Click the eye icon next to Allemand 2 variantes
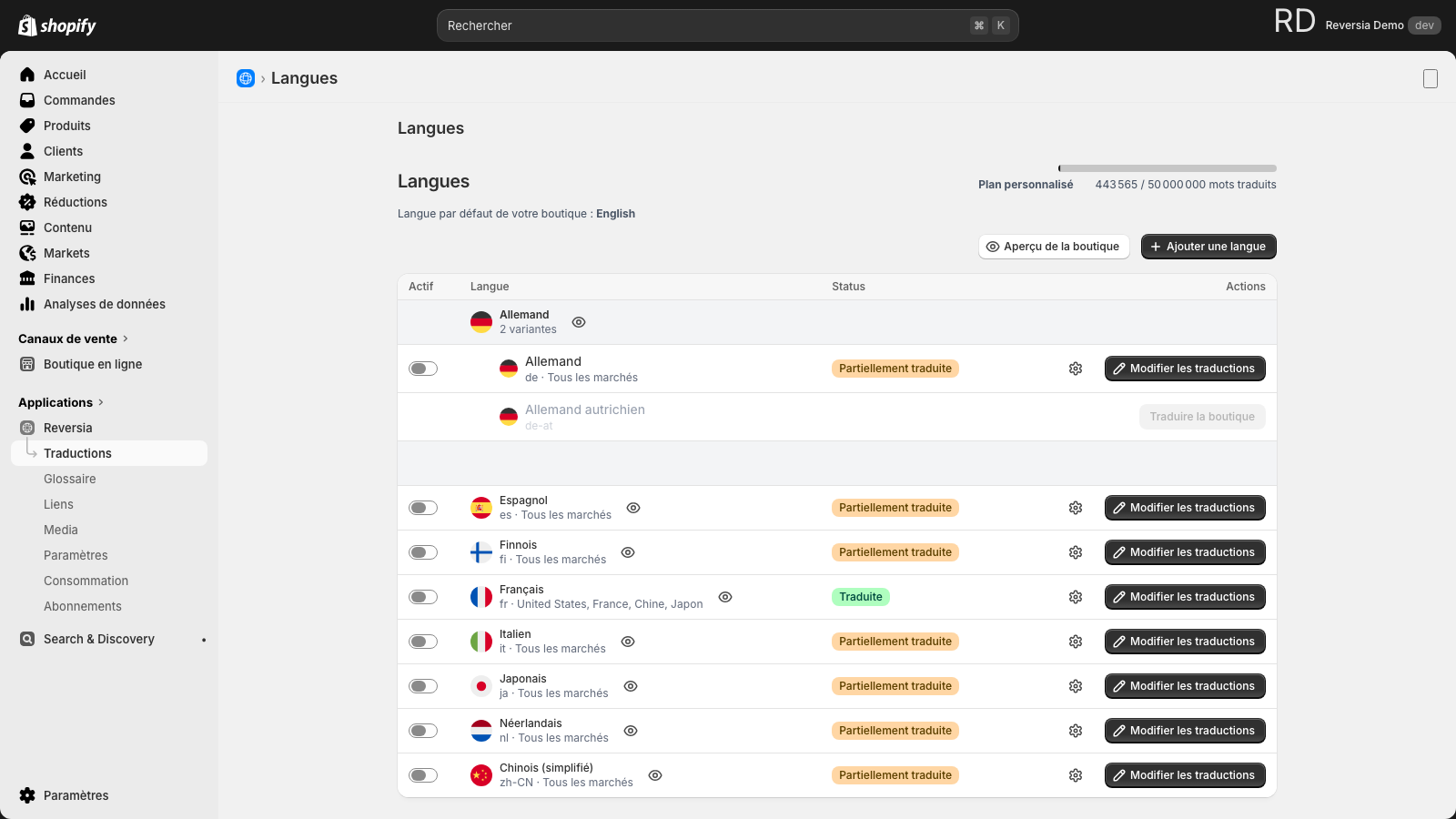Viewport: 1456px width, 819px height. coord(579,322)
